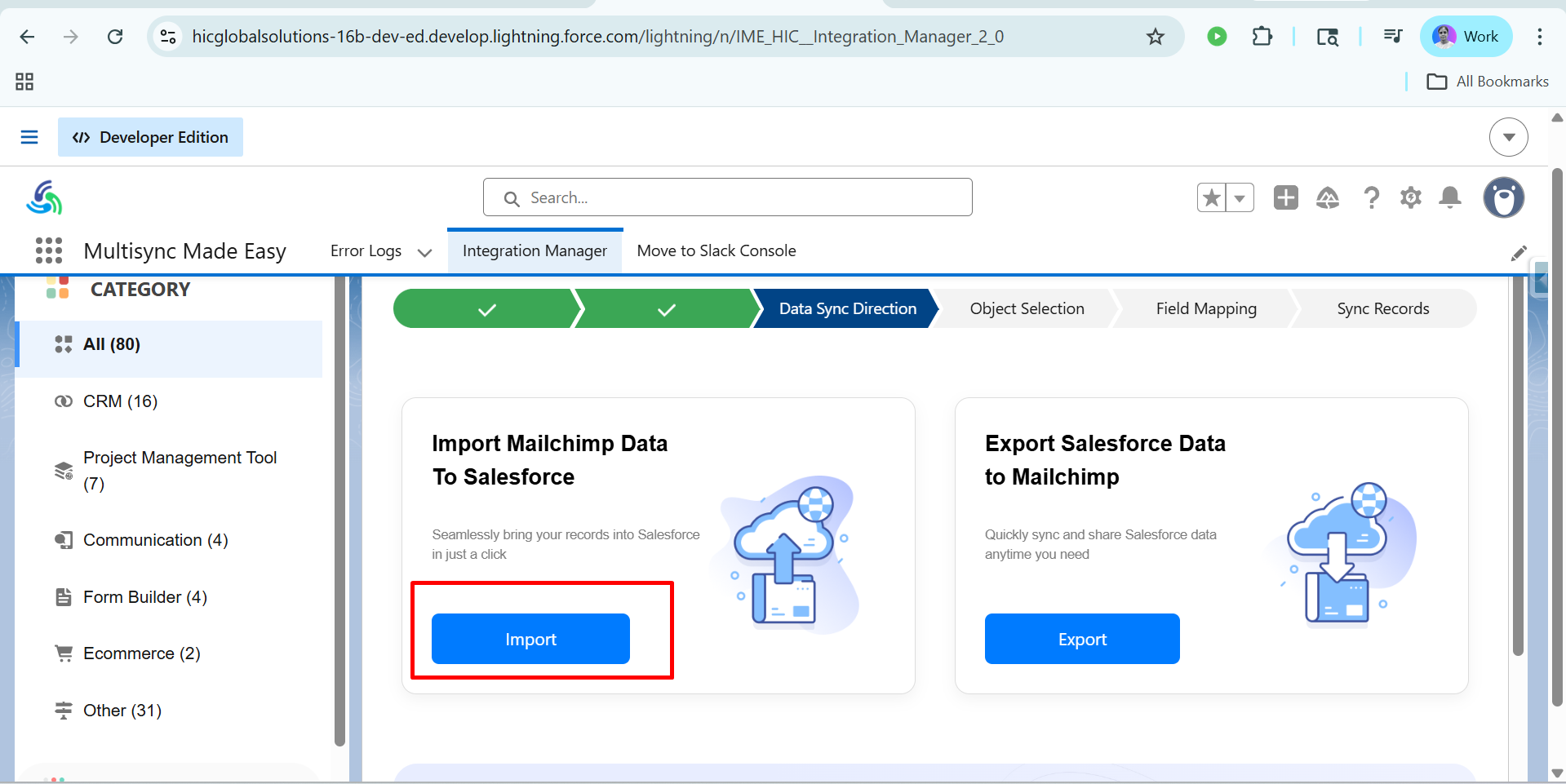Open the Error Logs tab
Screen dimensions: 1566x784
[366, 251]
